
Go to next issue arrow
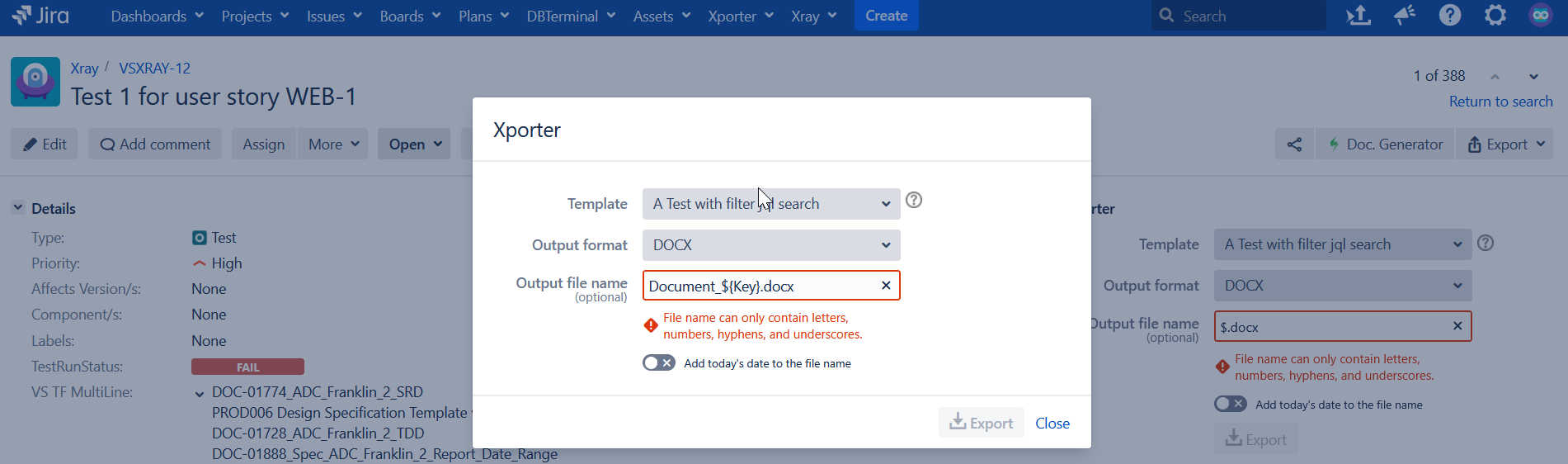point(1533,77)
